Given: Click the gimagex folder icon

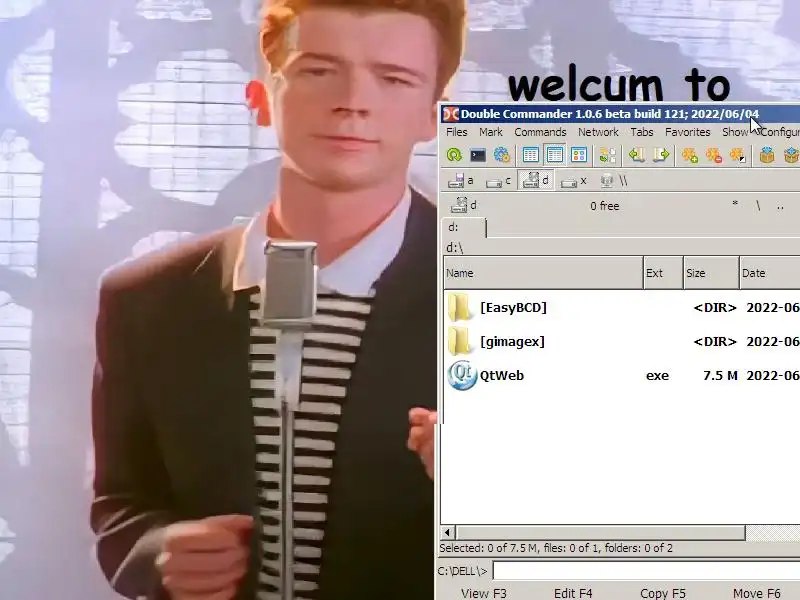Looking at the screenshot, I should click(459, 341).
